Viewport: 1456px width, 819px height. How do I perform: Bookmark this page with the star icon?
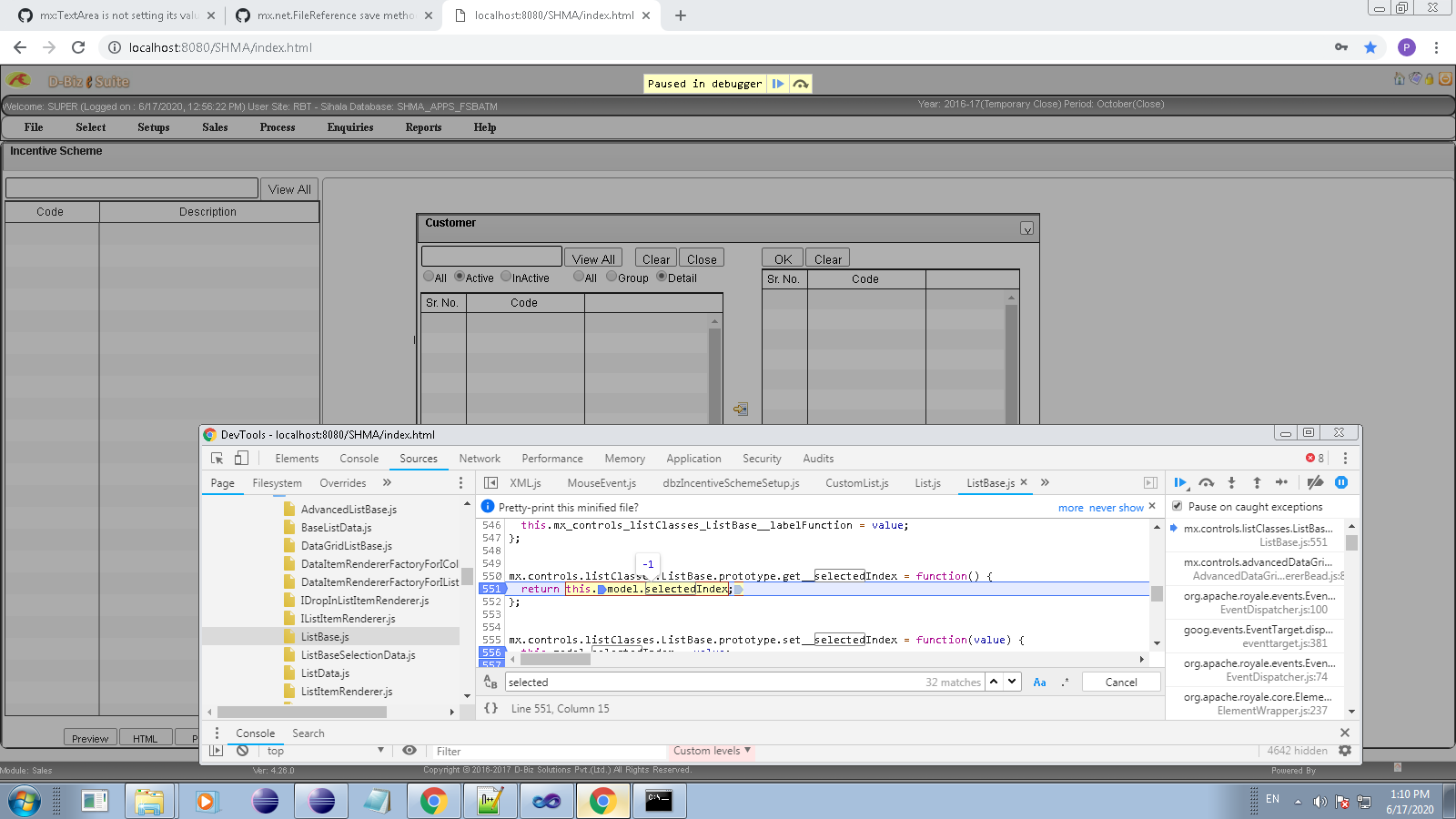[x=1370, y=47]
